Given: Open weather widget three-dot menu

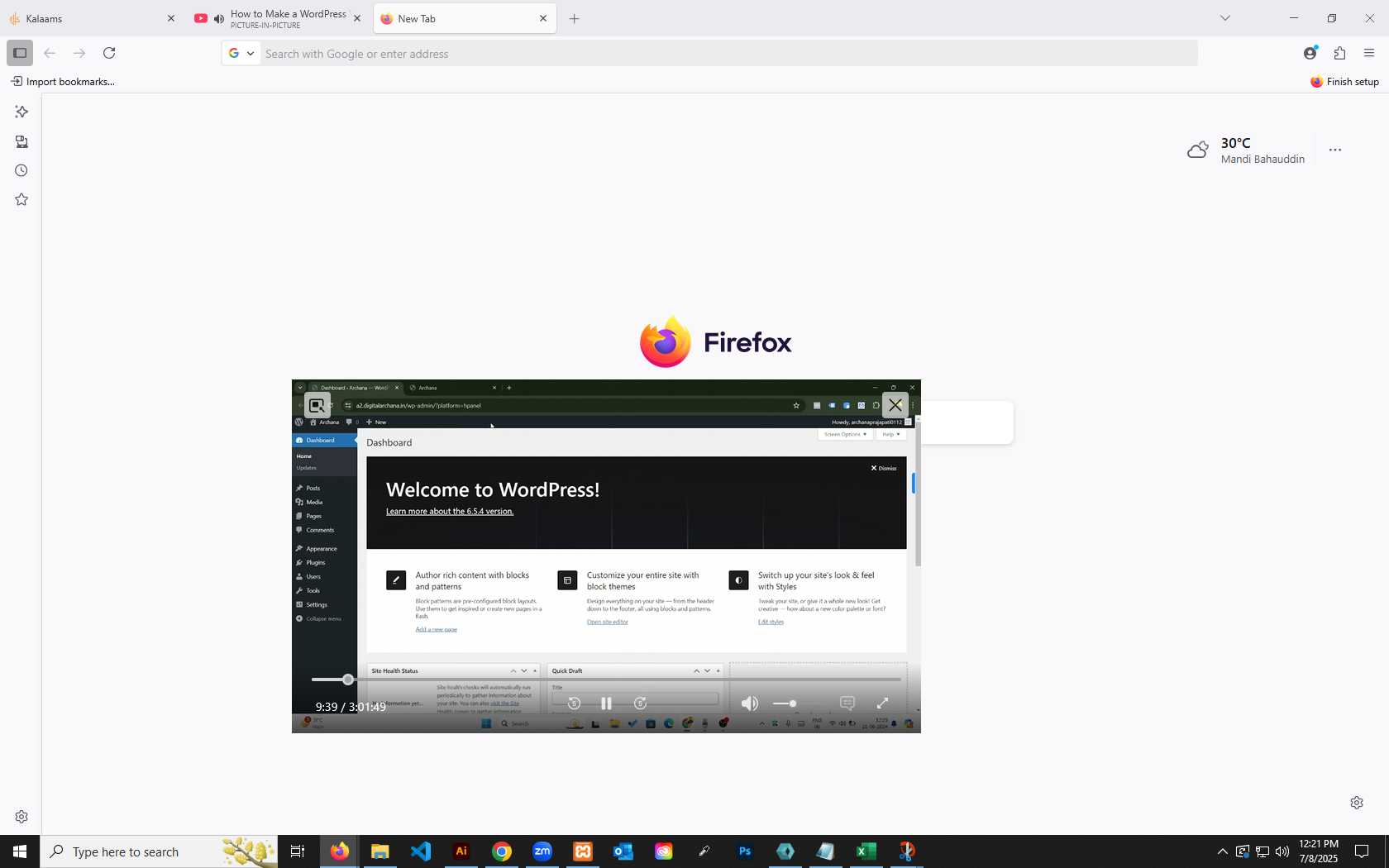Looking at the screenshot, I should tap(1335, 150).
